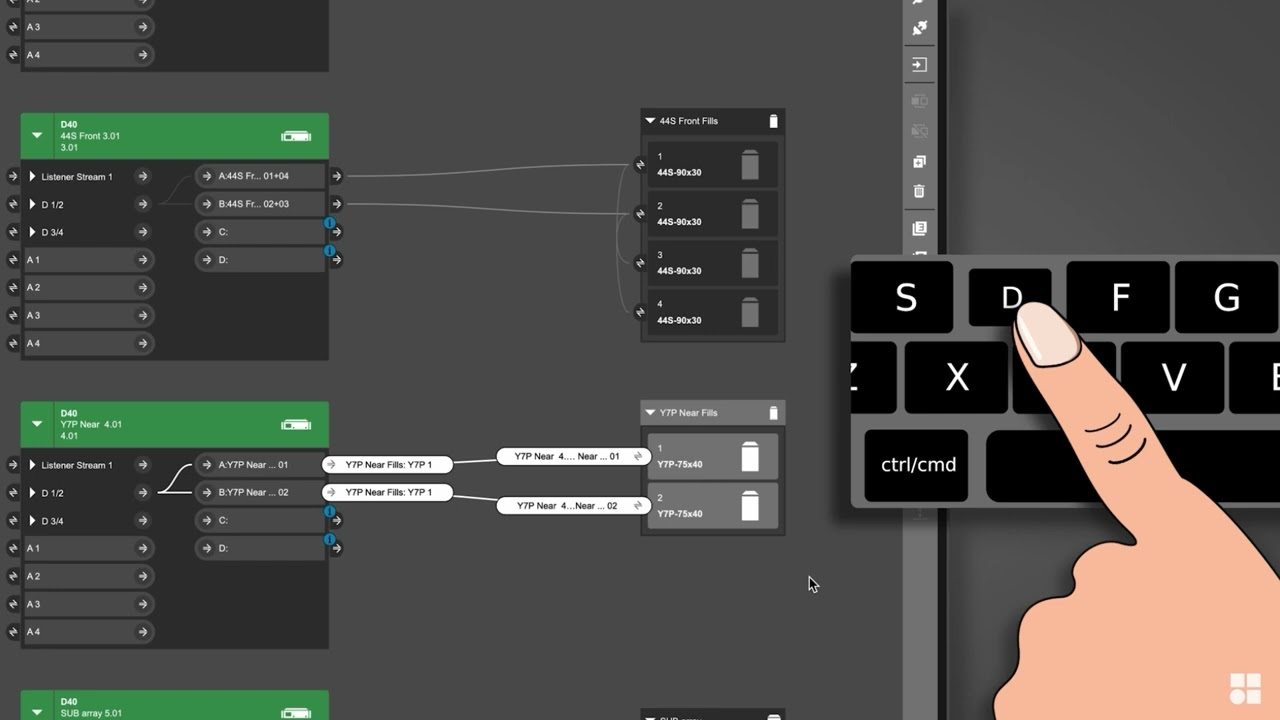Click the trash icon in the right sidebar
Viewport: 1280px width, 720px height.
[919, 191]
